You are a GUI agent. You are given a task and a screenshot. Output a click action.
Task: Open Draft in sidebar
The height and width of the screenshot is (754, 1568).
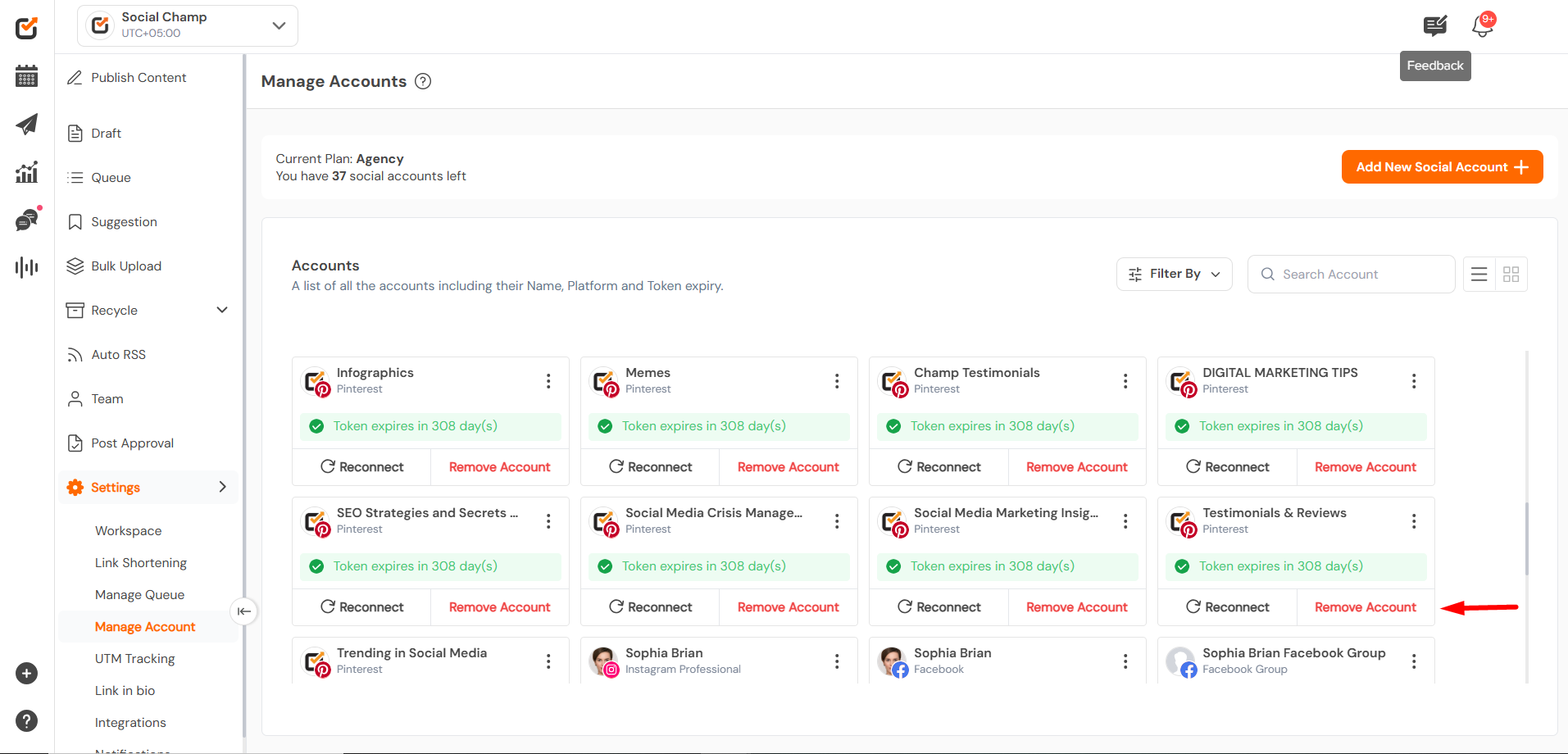point(106,133)
